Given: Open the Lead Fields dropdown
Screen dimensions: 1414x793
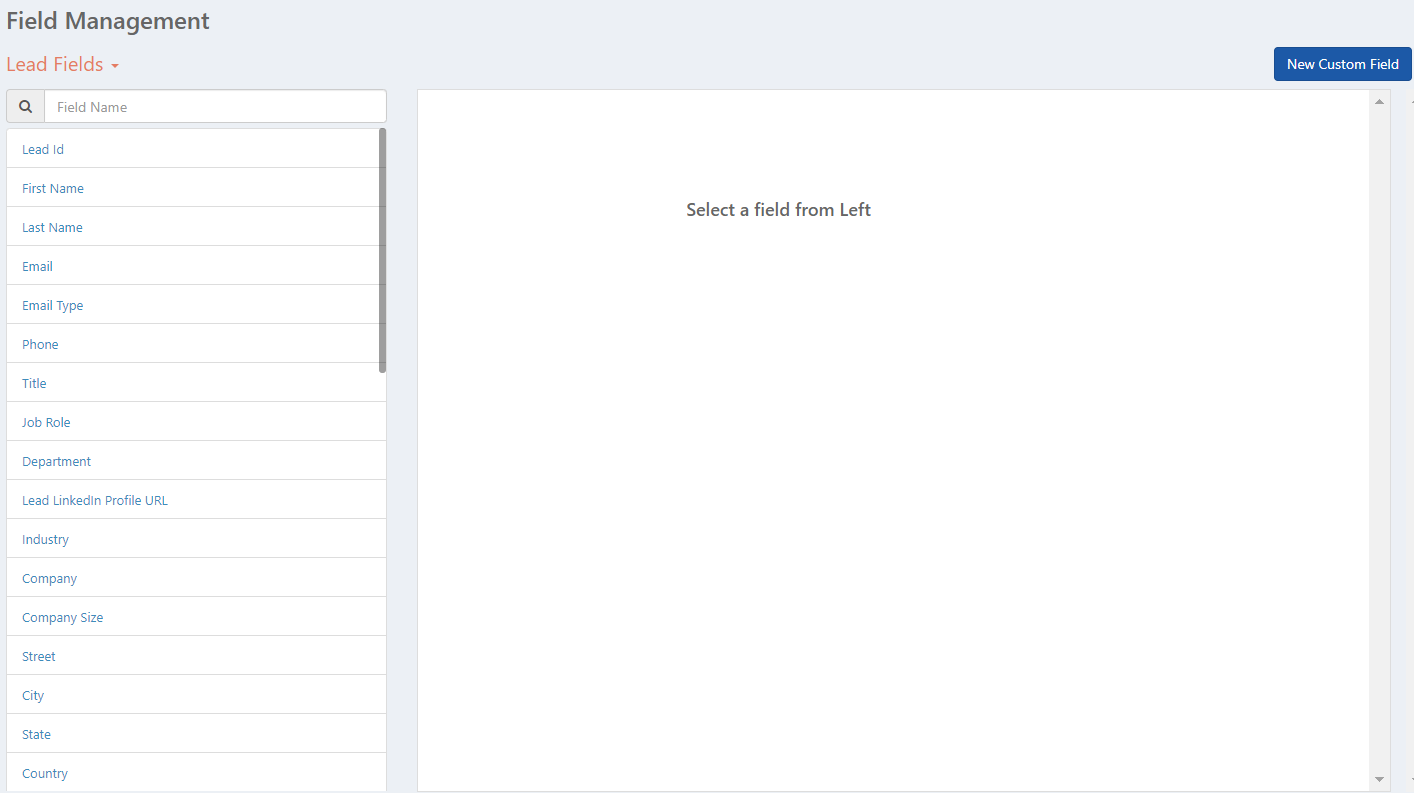Looking at the screenshot, I should click(63, 64).
